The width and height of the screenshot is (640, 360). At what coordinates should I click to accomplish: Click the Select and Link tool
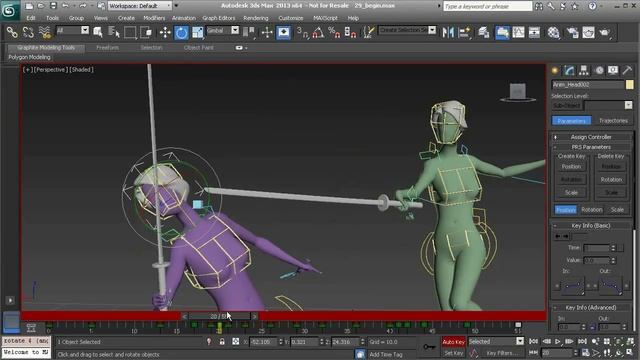pos(12,32)
